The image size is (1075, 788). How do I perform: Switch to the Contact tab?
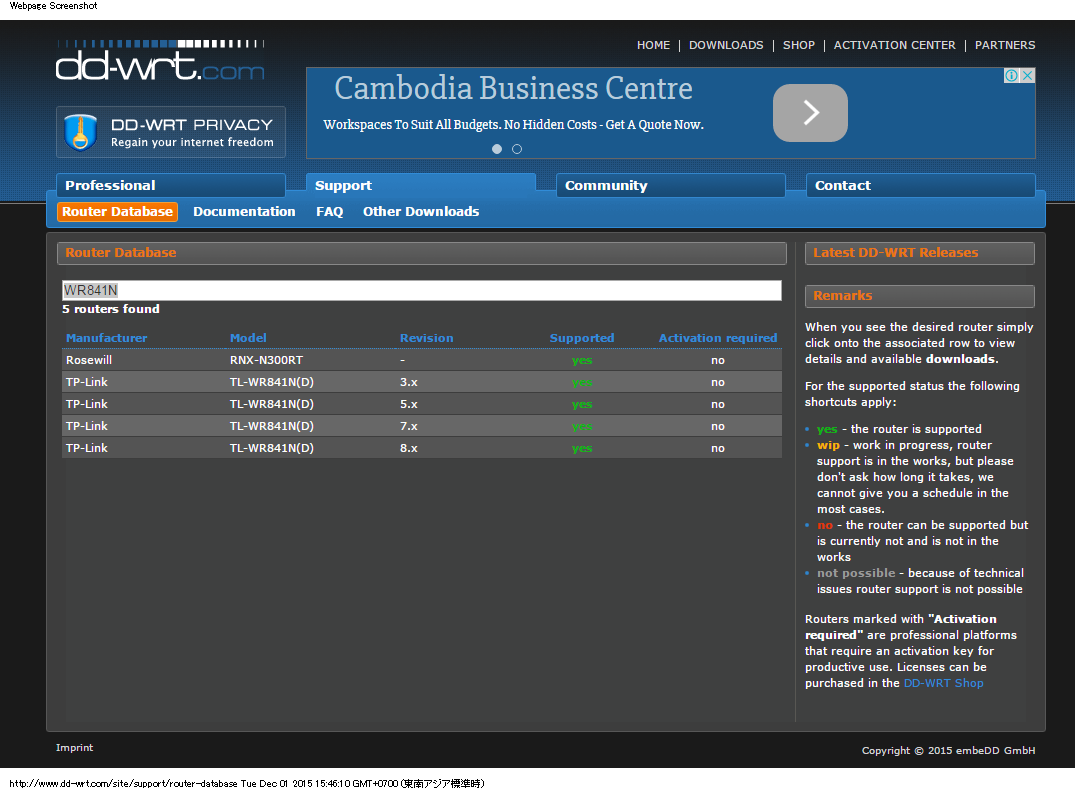tap(921, 186)
